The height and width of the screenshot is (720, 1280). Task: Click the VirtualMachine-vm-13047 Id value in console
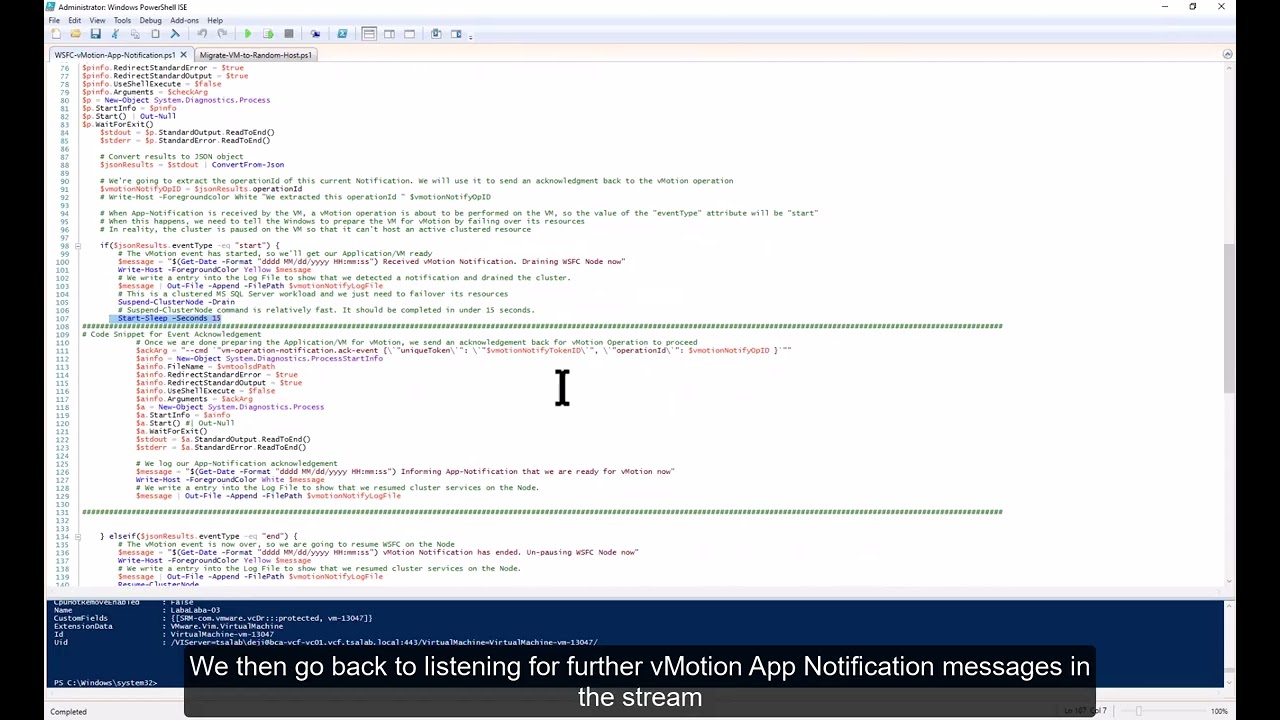222,634
